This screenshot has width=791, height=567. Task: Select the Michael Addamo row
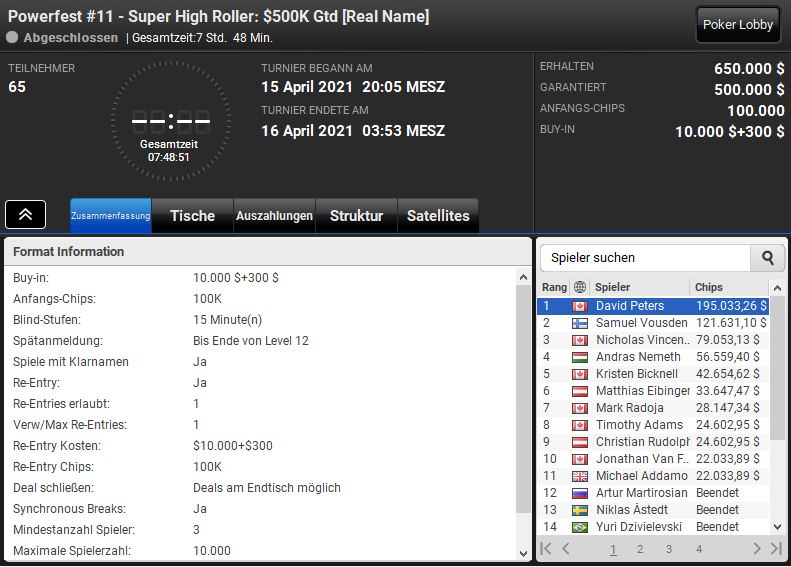[x=653, y=476]
